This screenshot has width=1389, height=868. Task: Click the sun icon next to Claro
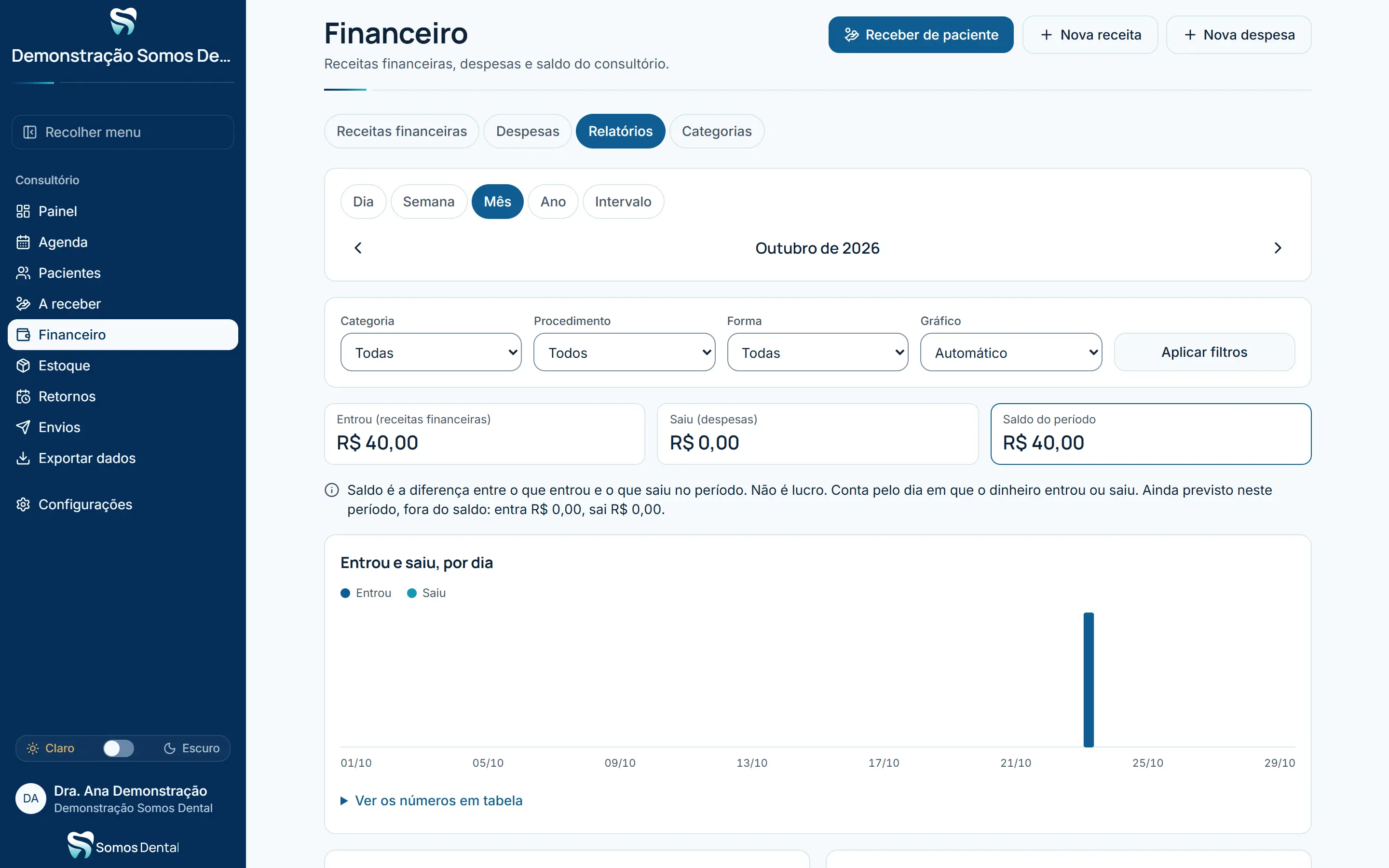[33, 748]
